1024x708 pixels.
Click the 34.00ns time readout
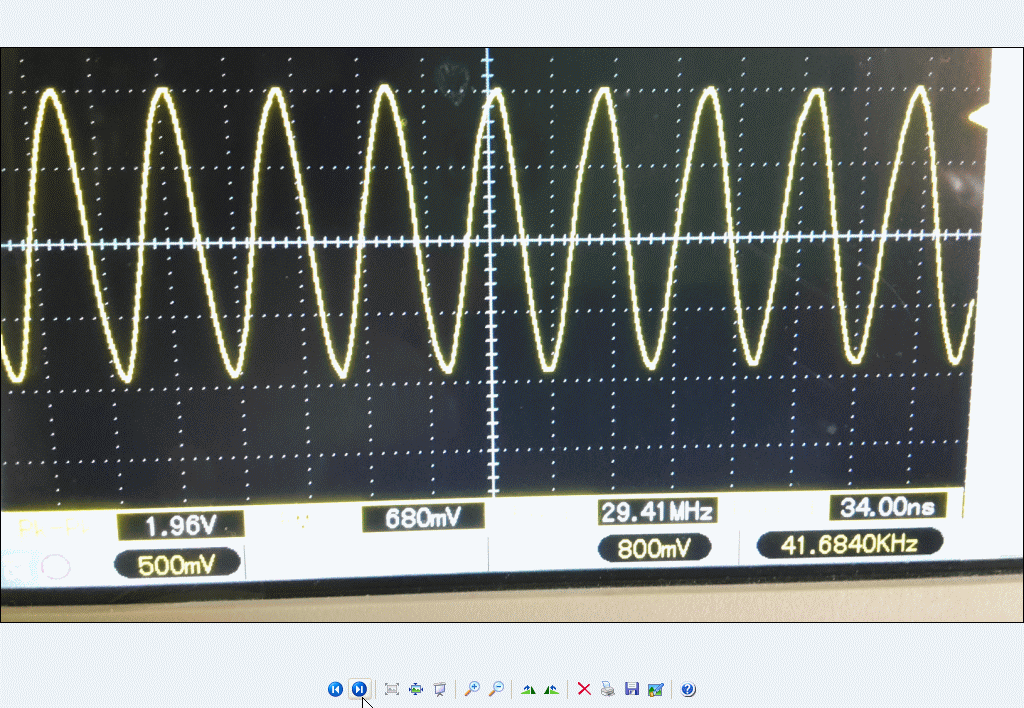(x=887, y=507)
